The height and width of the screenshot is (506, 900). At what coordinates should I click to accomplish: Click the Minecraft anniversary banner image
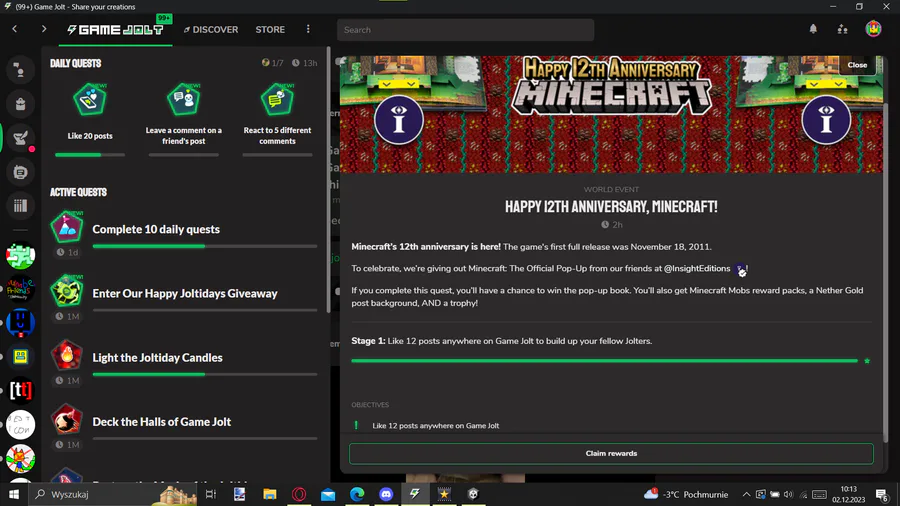coord(611,114)
